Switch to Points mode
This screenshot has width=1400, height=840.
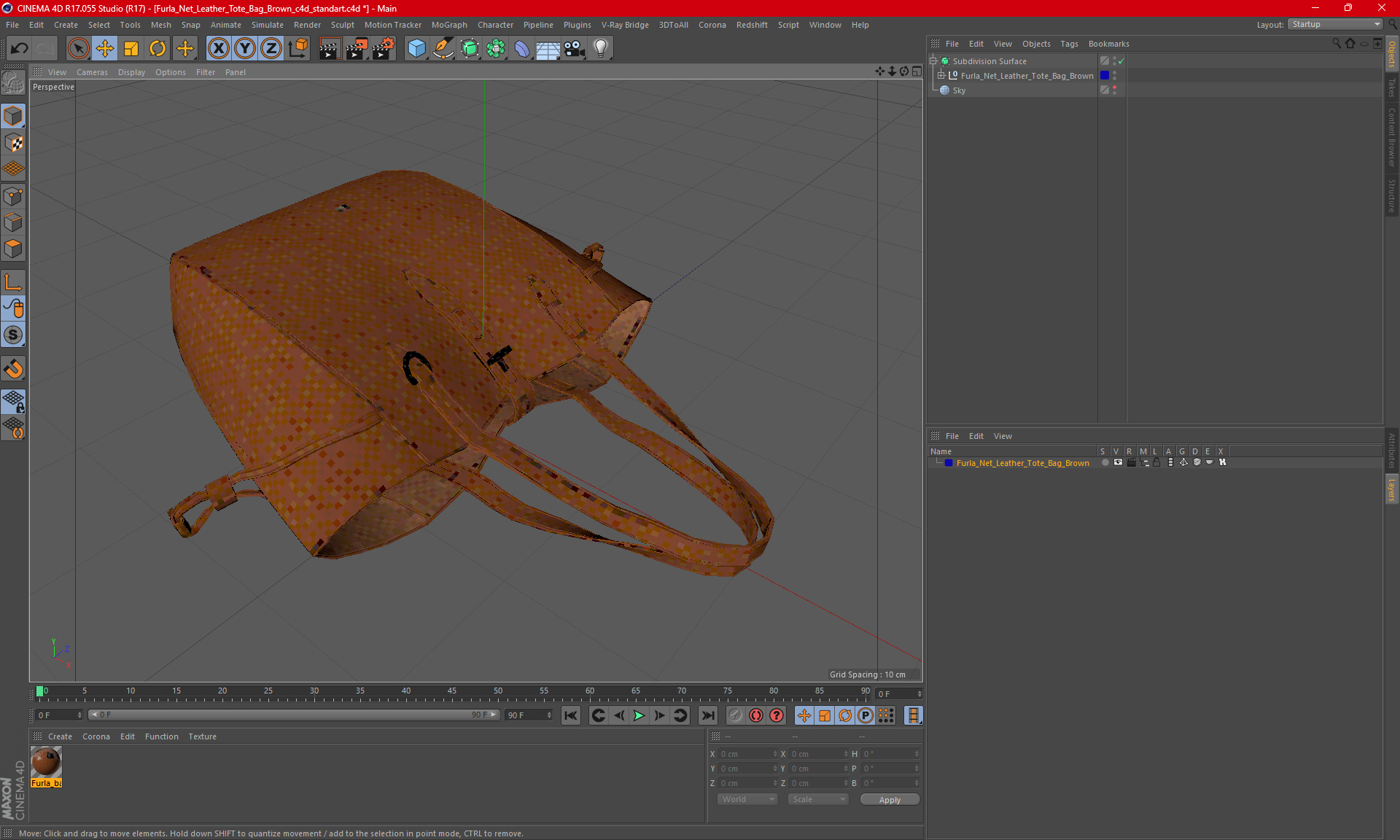point(13,196)
